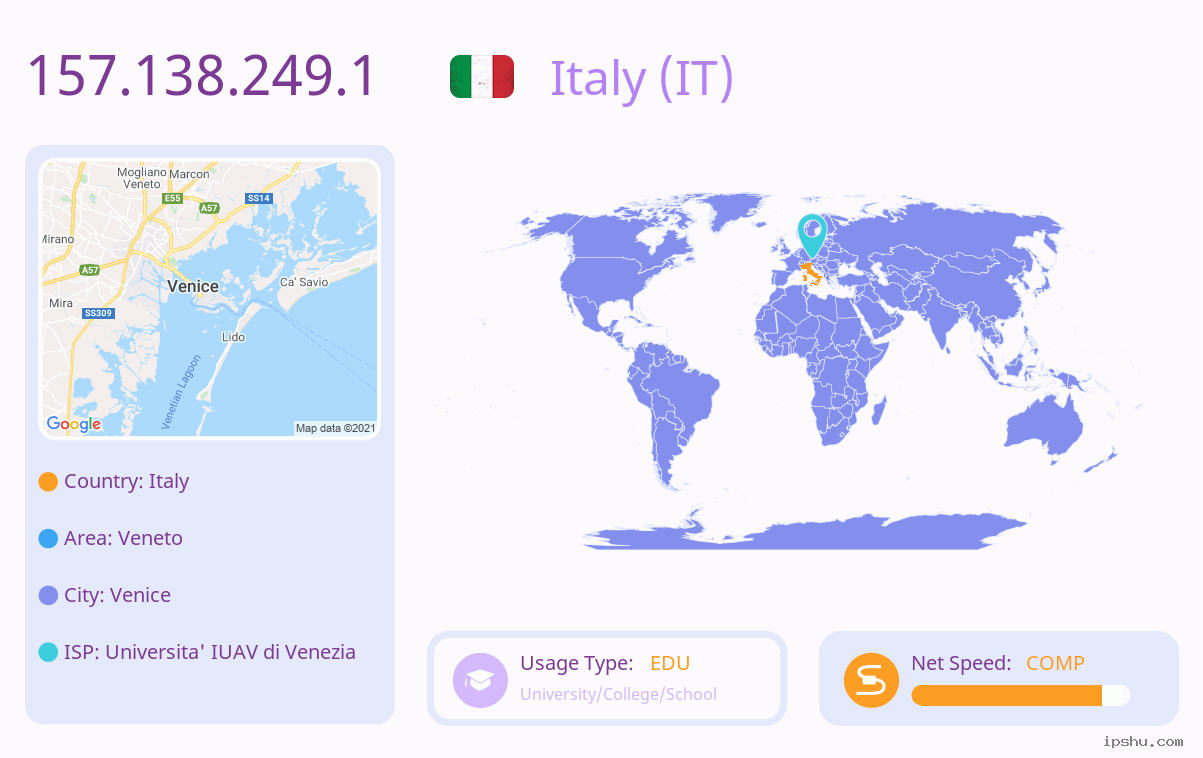Click the Venice label on the map
The width and height of the screenshot is (1203, 758).
coord(193,286)
